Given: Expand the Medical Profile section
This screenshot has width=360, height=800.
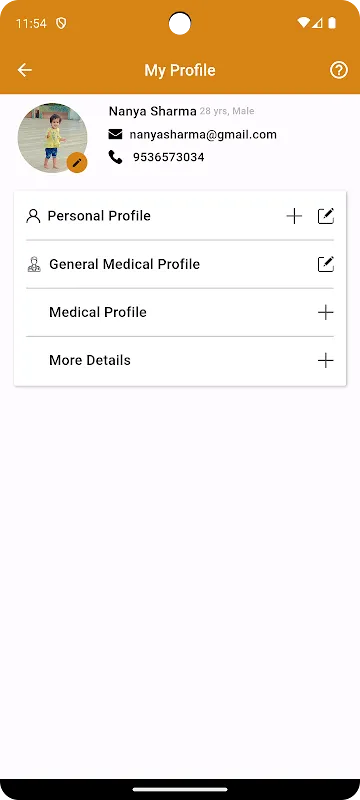Looking at the screenshot, I should click(325, 312).
